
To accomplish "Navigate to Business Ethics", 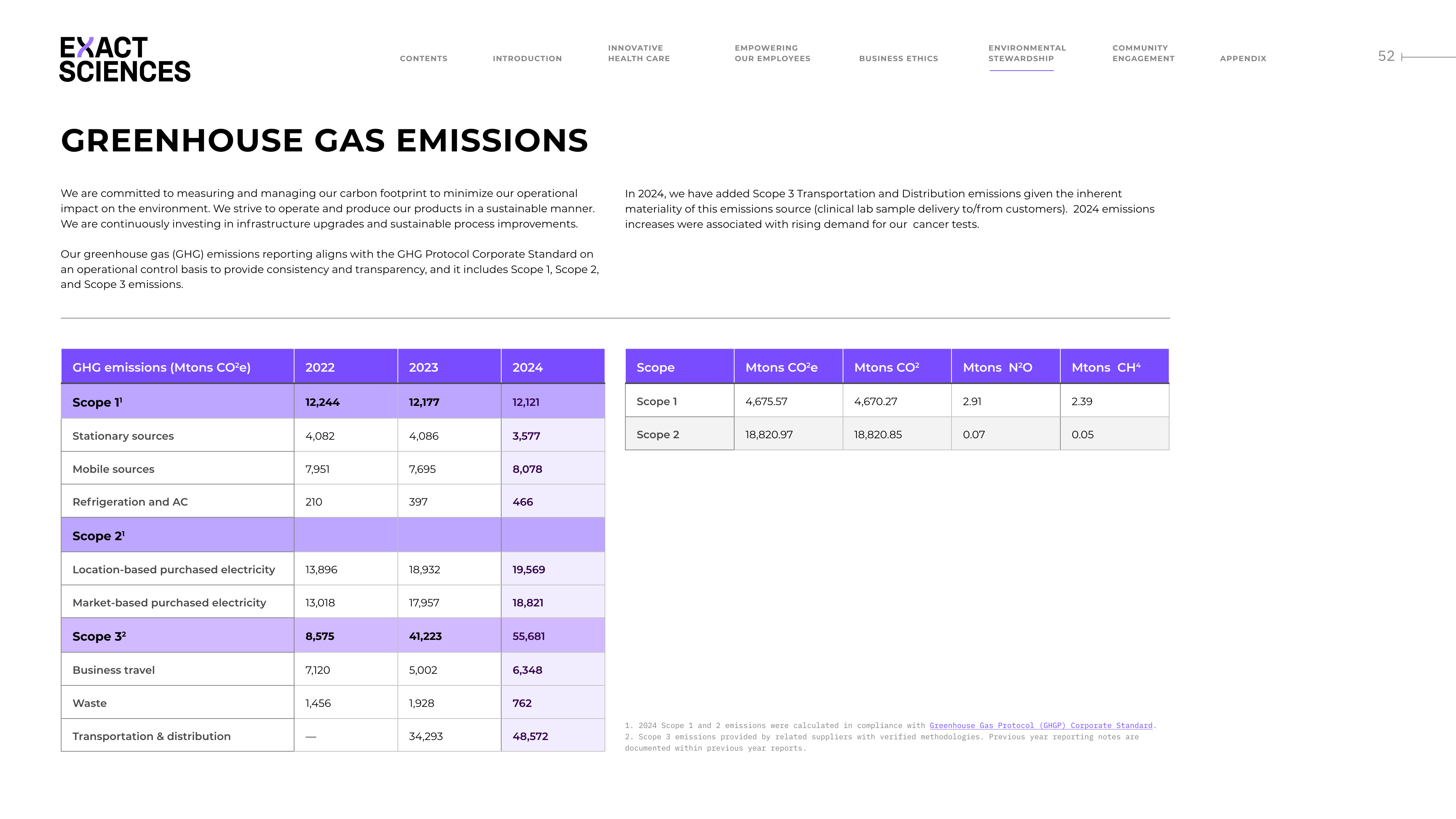I will 898,58.
